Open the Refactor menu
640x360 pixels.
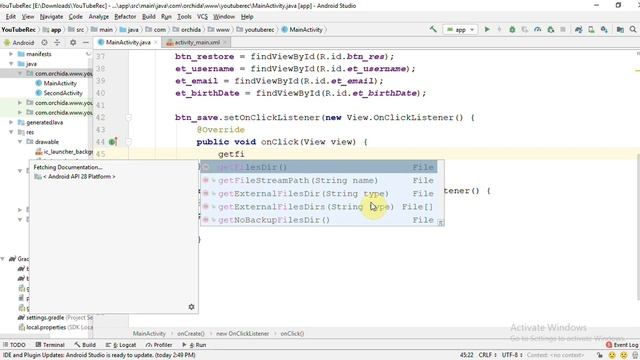point(125,17)
